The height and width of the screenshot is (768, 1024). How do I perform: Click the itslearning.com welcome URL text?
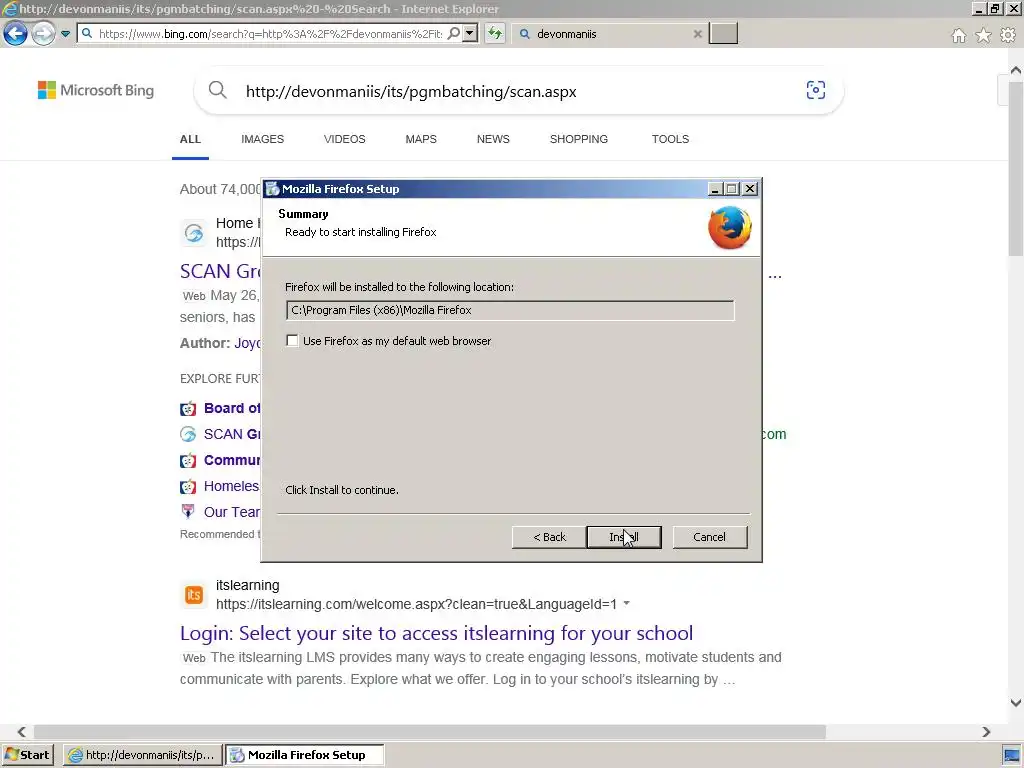point(416,604)
